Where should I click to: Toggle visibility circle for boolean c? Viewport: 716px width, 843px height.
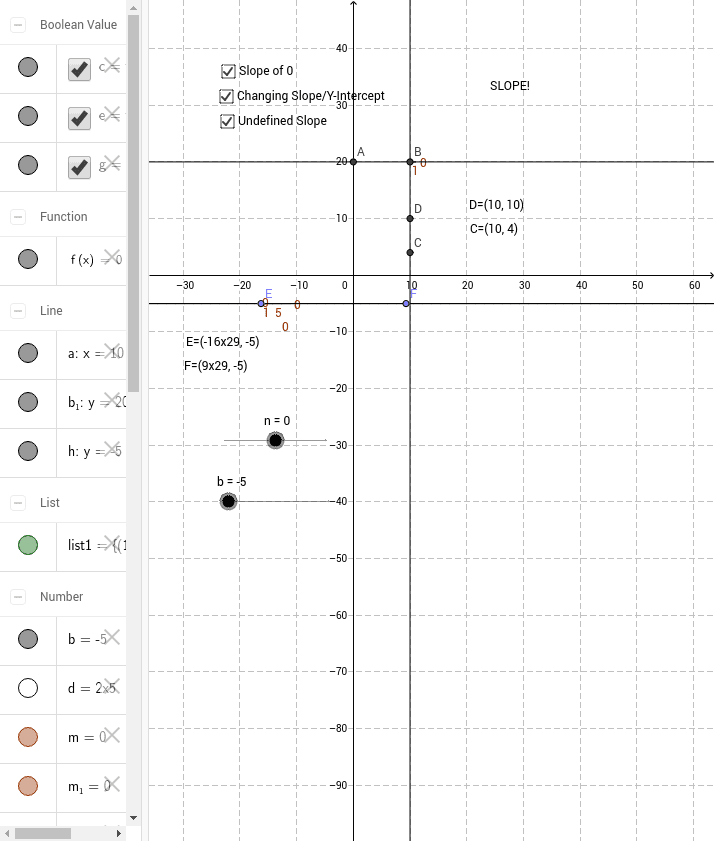tap(28, 67)
